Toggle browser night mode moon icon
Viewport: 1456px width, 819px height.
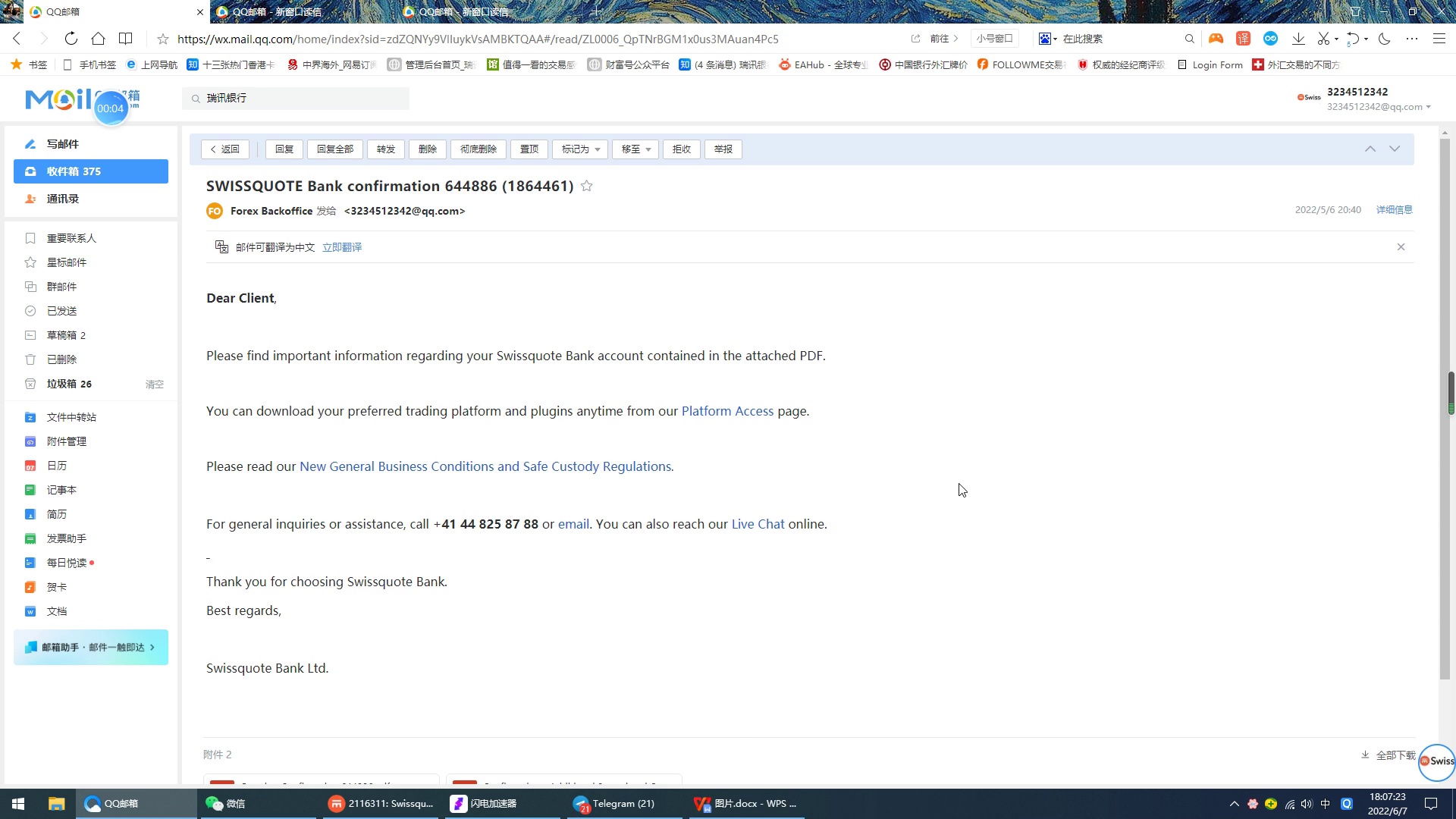tap(1384, 39)
